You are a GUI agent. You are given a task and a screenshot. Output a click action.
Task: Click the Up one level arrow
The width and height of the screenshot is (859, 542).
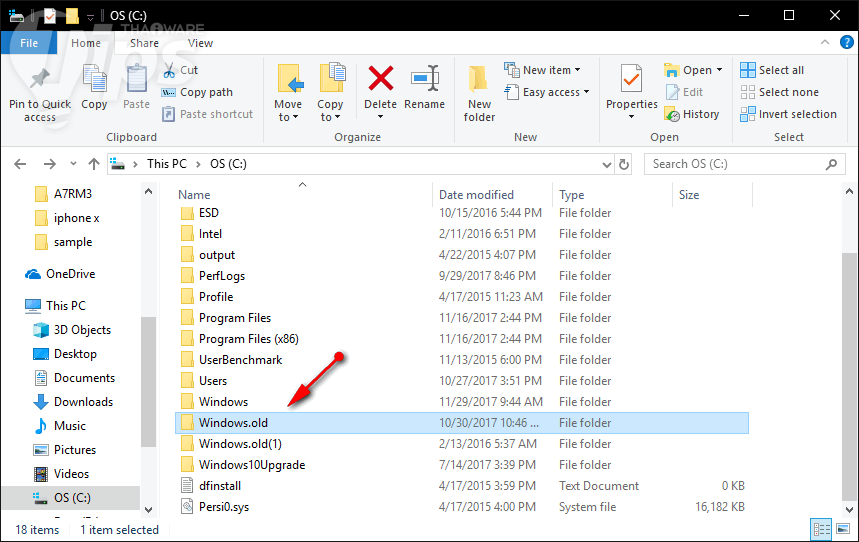pos(94,164)
